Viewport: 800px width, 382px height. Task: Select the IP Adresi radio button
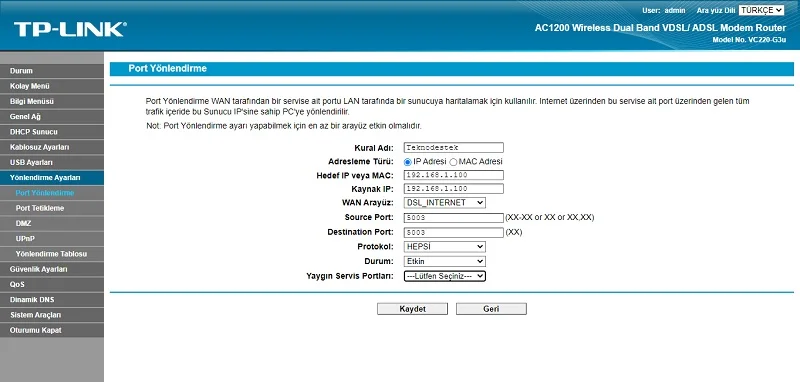[x=408, y=162]
